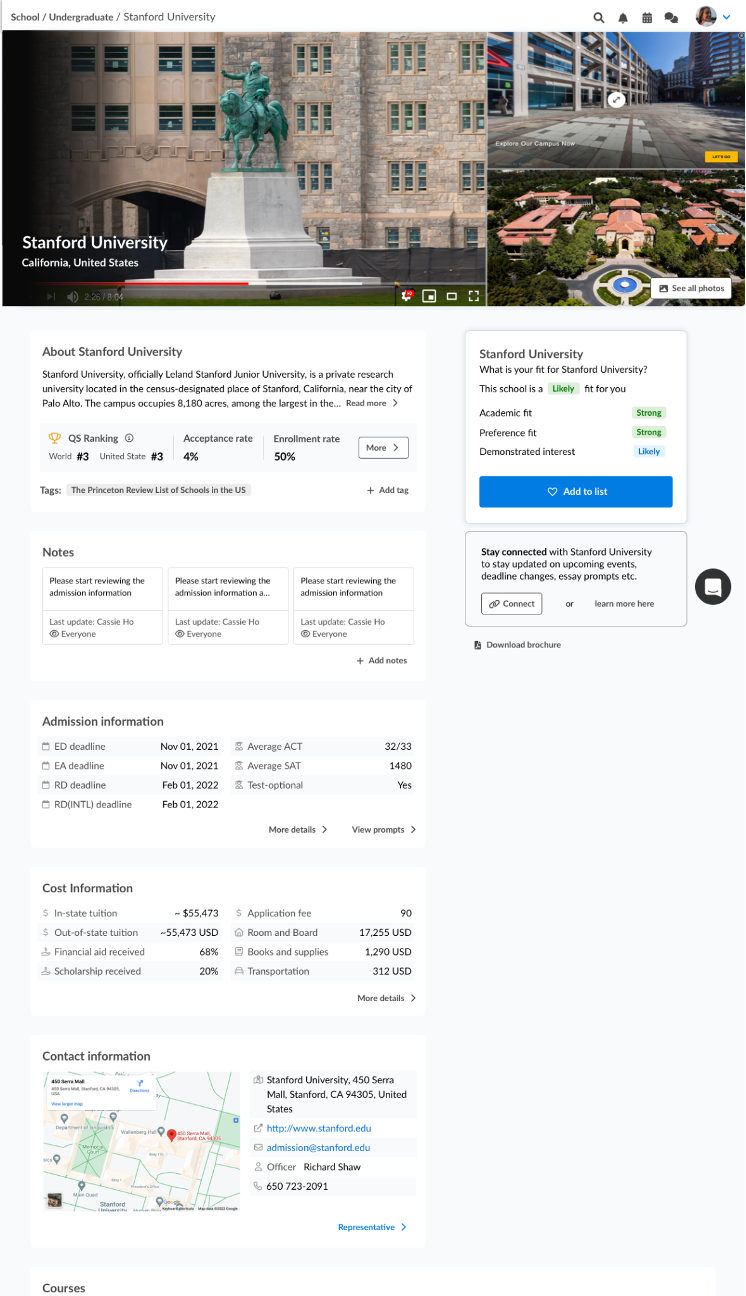746x1296 pixels.
Task: Click Directions icon on the map
Action: click(x=139, y=1086)
